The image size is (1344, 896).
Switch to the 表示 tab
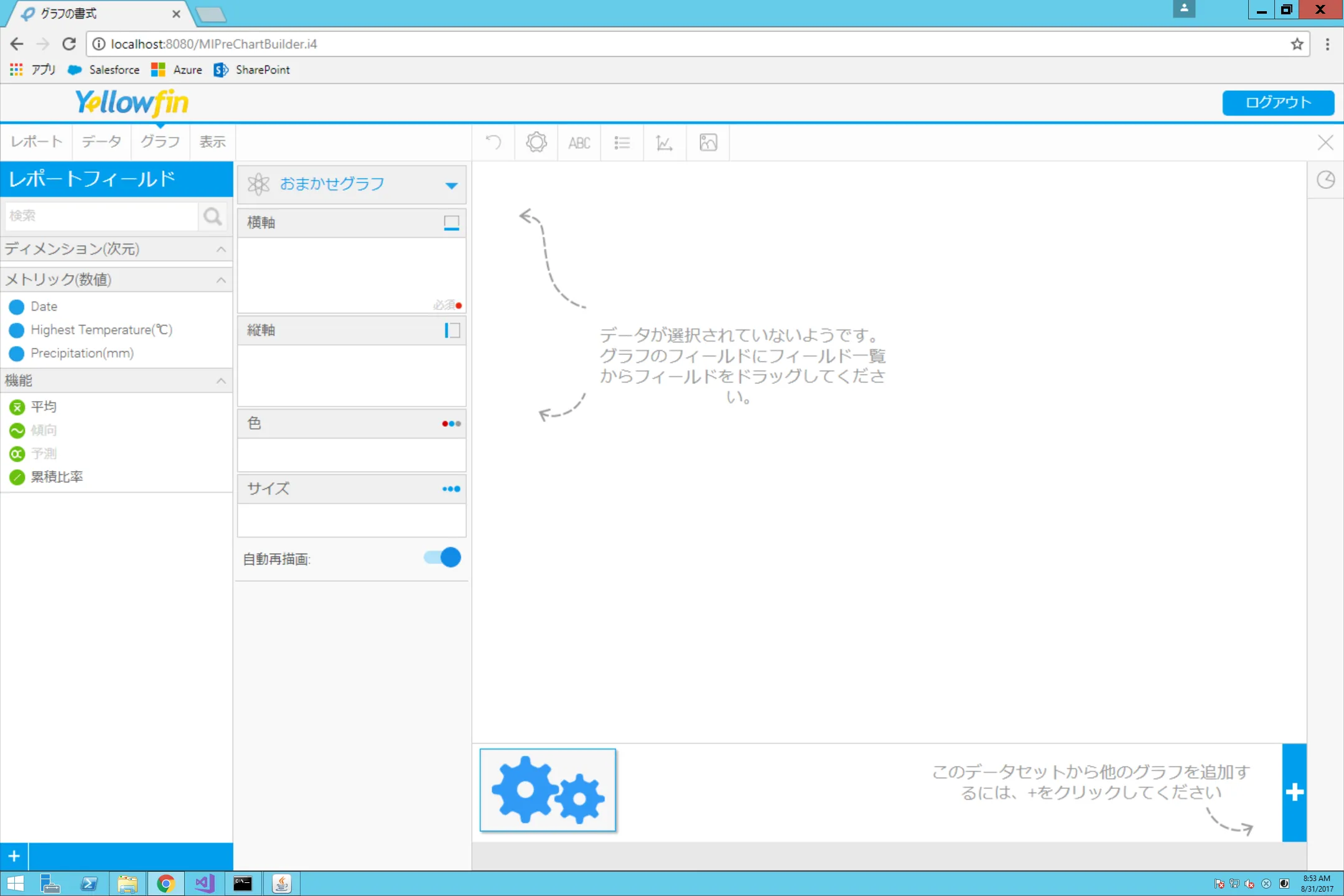212,142
